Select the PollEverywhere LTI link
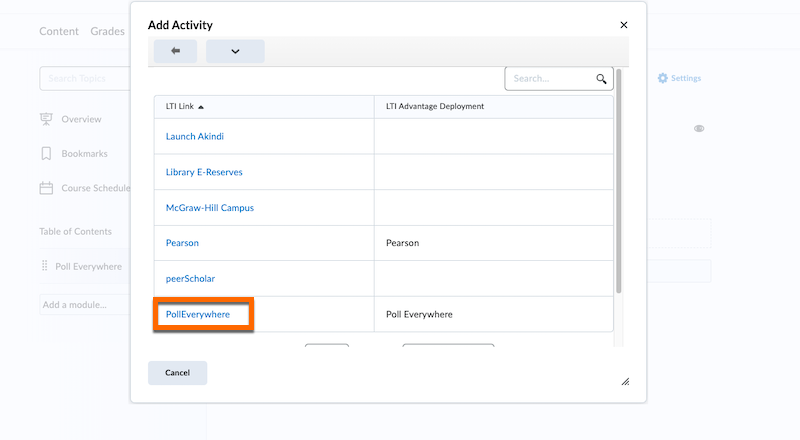 tap(197, 314)
